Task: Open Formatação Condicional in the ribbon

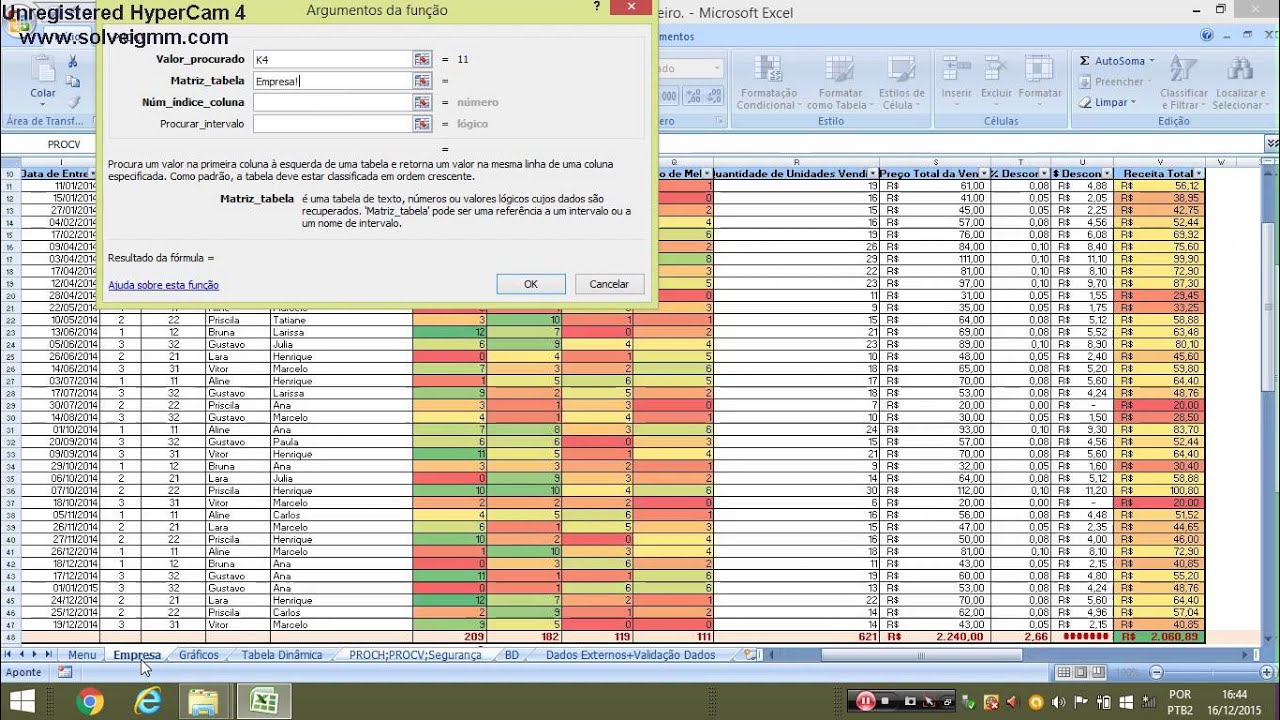Action: tap(767, 83)
